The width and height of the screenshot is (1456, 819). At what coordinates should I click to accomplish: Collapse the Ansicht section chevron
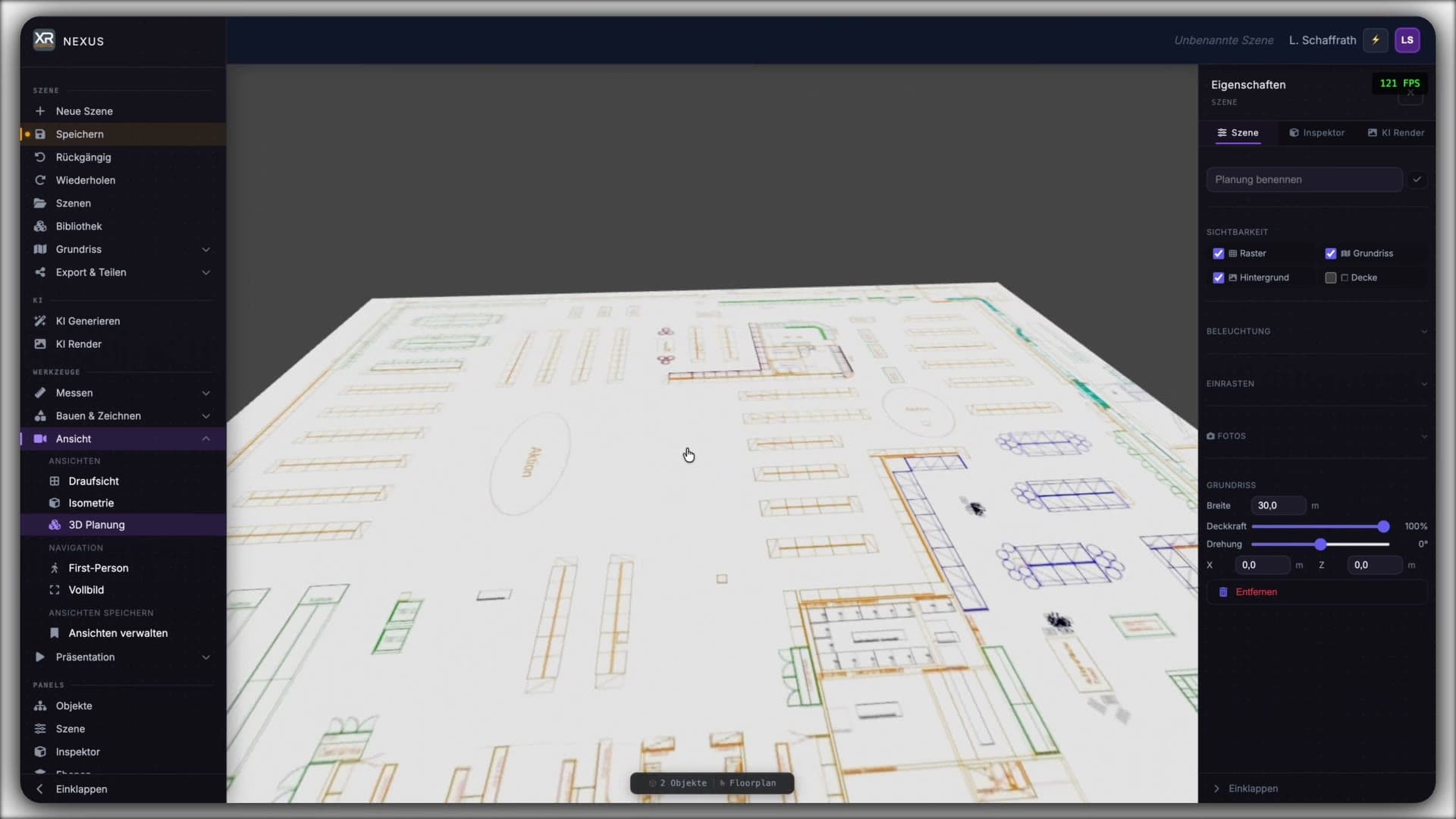(206, 439)
